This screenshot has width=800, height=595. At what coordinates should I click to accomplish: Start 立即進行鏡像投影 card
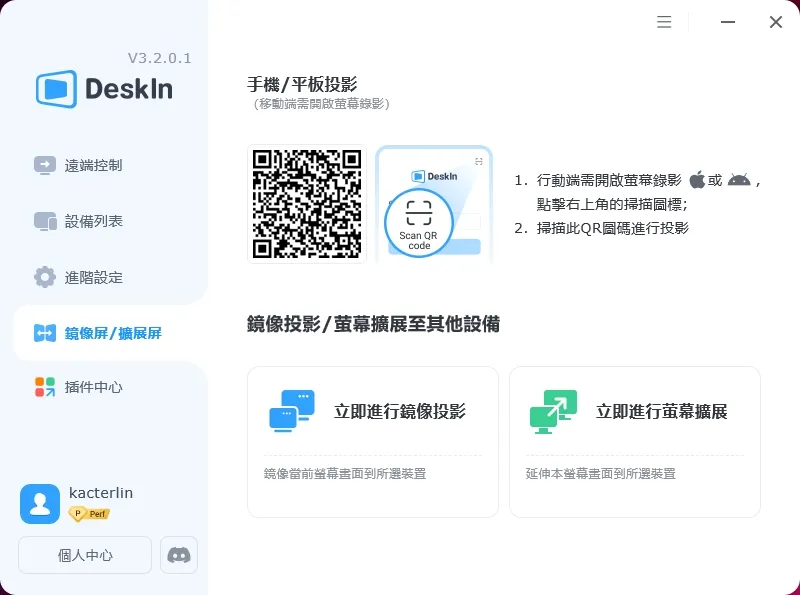(x=373, y=442)
